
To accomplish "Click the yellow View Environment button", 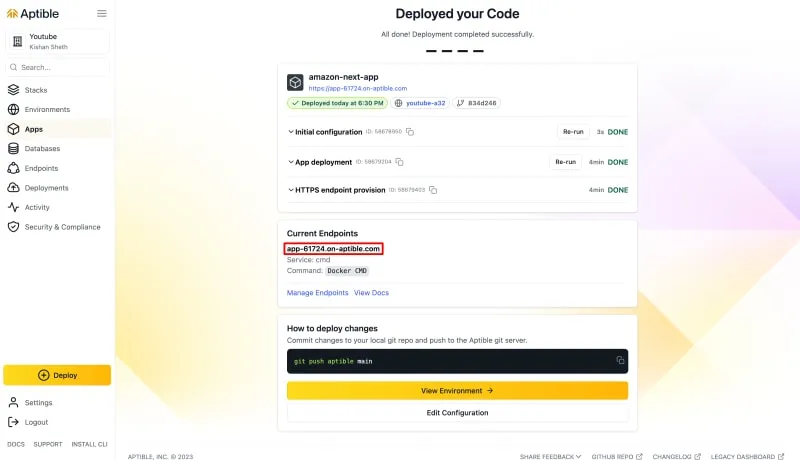I will pyautogui.click(x=457, y=390).
